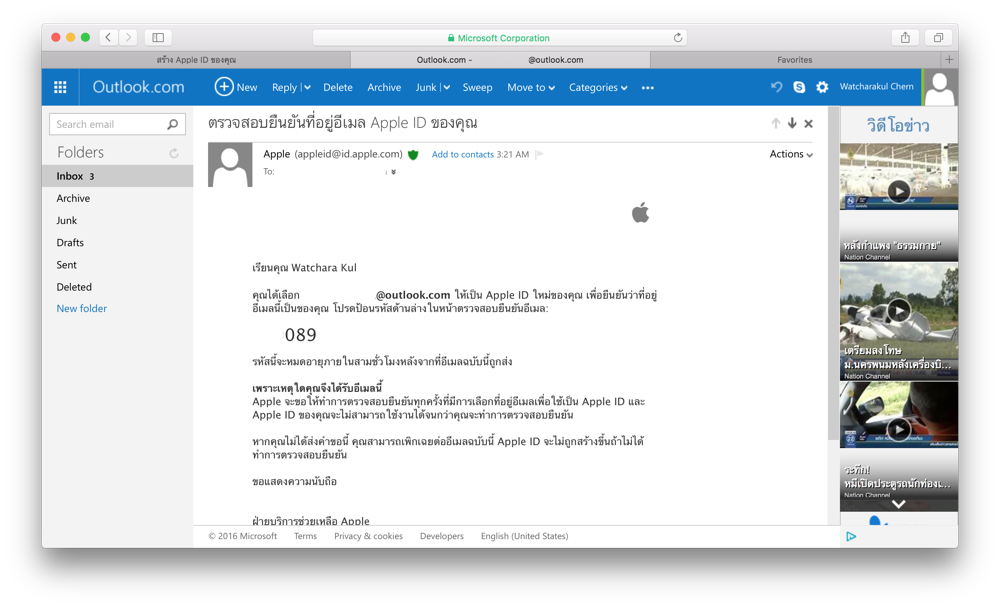Switch to the Favorites tab

click(x=794, y=60)
